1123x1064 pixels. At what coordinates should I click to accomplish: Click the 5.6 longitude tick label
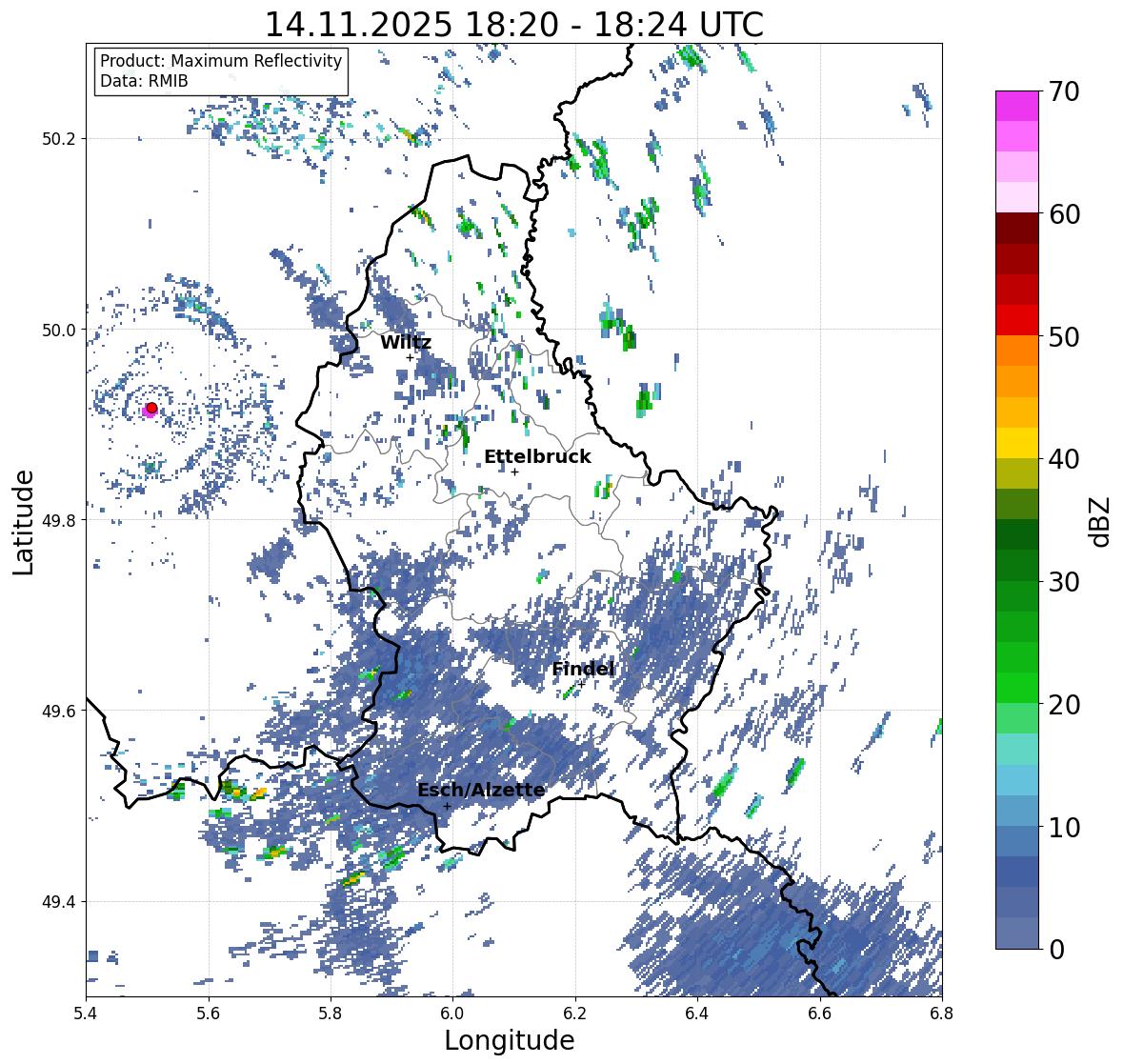(209, 1014)
